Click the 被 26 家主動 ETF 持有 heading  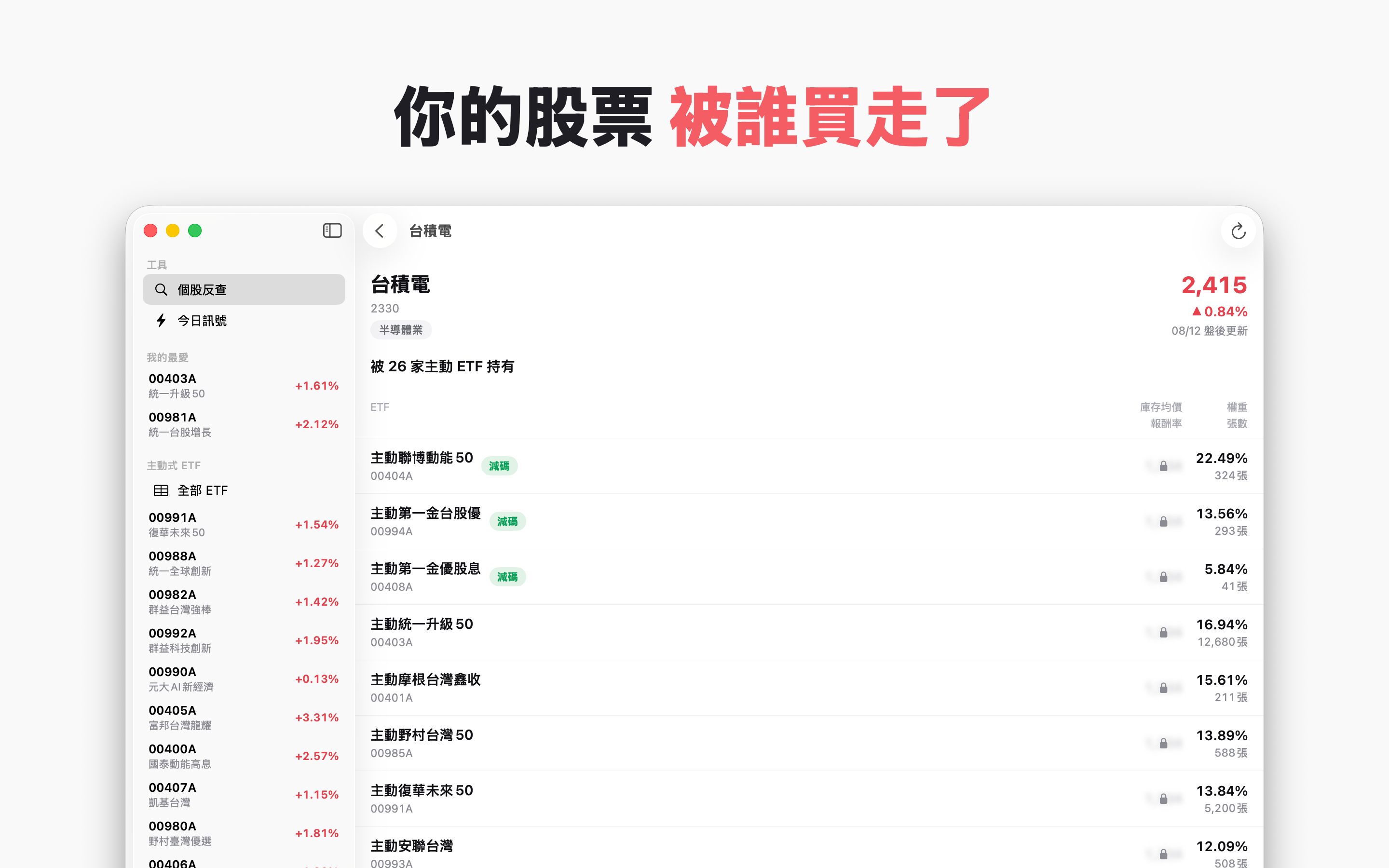(x=443, y=366)
